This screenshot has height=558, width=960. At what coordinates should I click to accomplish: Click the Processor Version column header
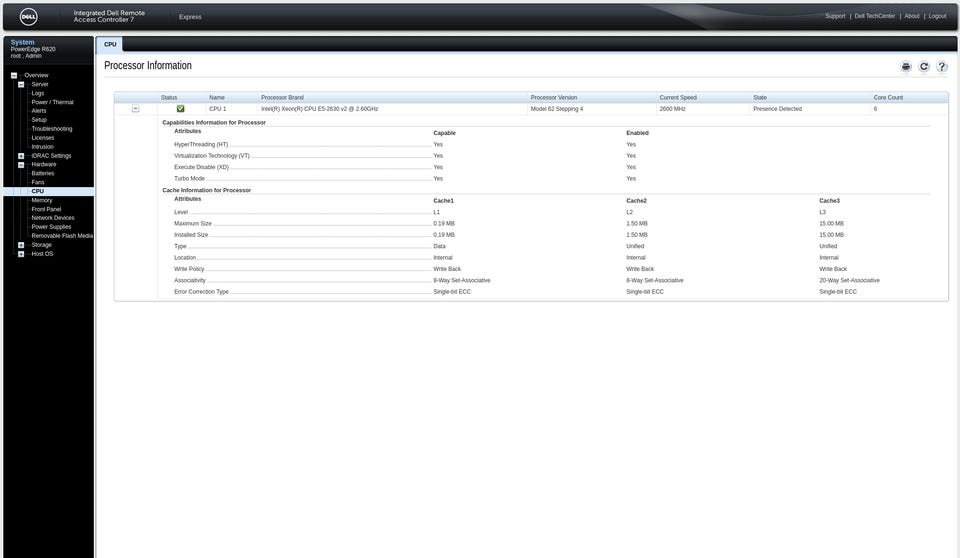click(x=553, y=97)
